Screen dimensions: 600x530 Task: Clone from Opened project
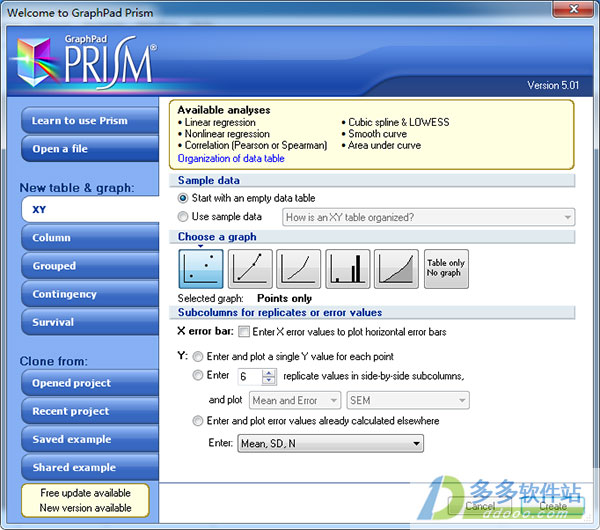(91, 383)
